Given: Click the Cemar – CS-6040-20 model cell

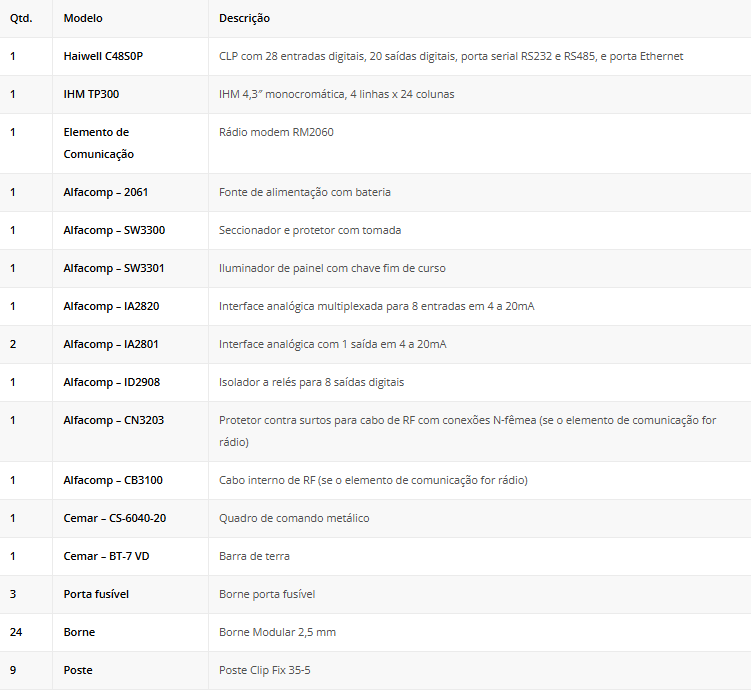Looking at the screenshot, I should click(x=115, y=518).
